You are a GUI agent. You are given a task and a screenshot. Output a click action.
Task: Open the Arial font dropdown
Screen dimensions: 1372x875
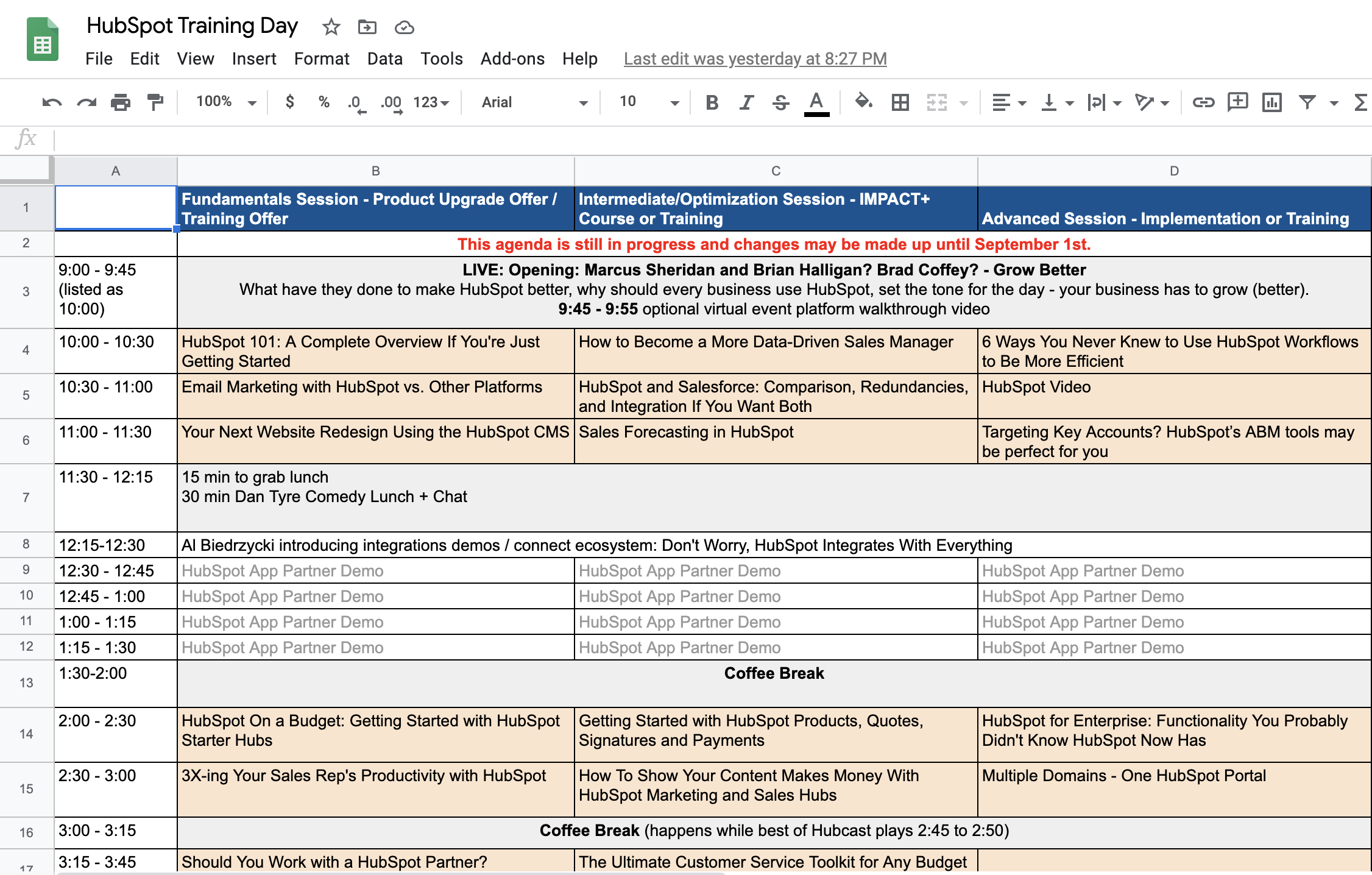tap(535, 102)
